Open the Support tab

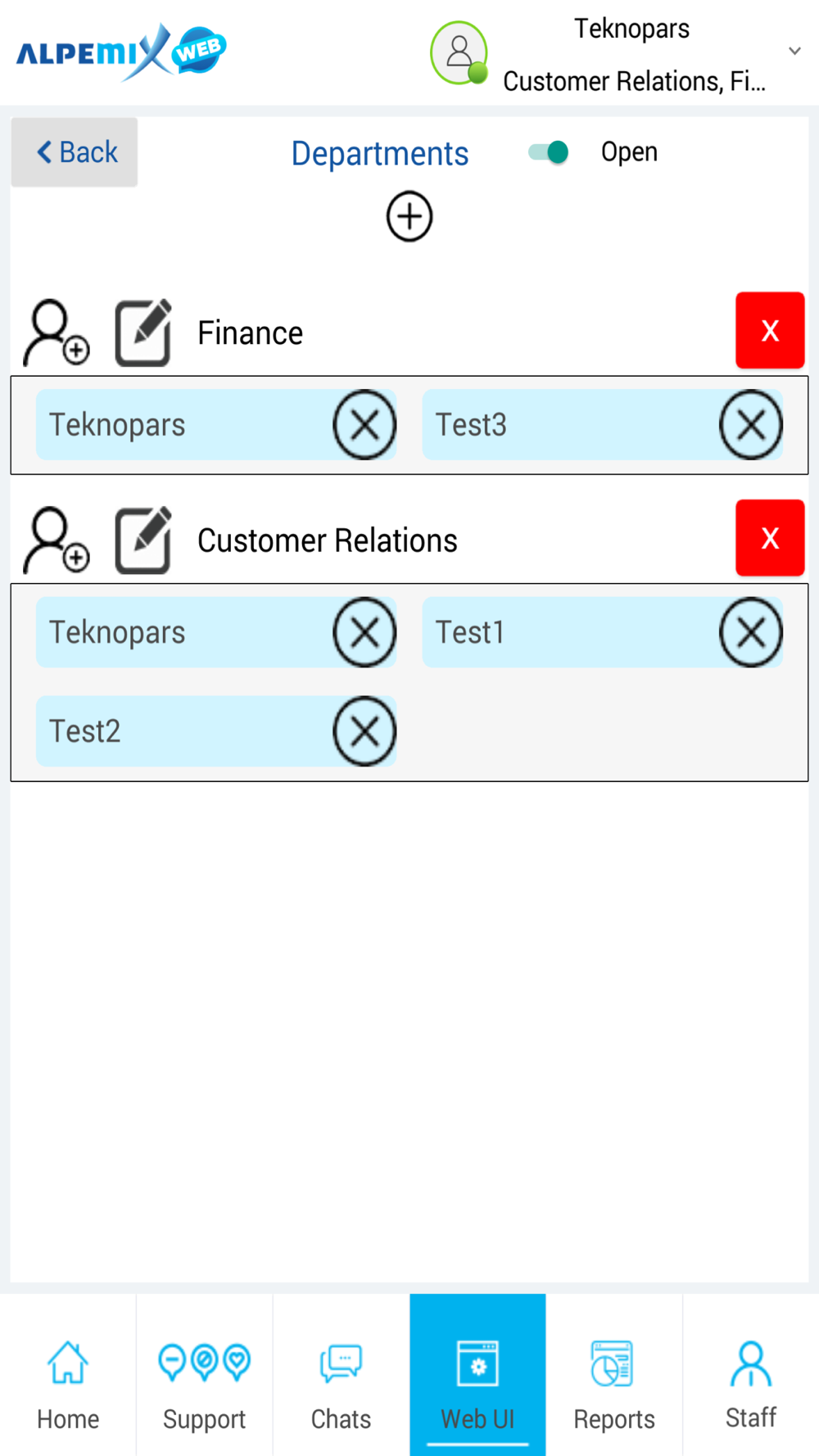pos(204,1375)
